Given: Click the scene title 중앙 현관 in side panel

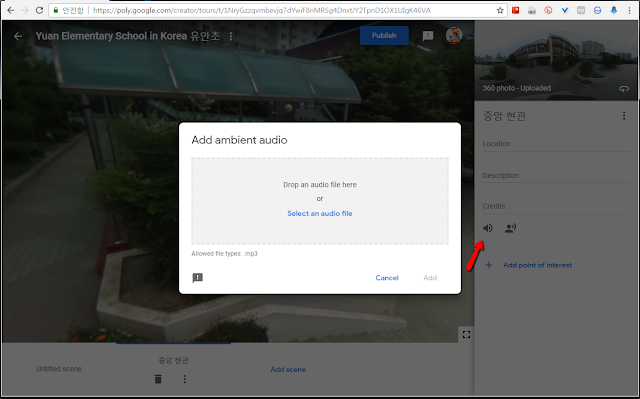Looking at the screenshot, I should coord(504,116).
